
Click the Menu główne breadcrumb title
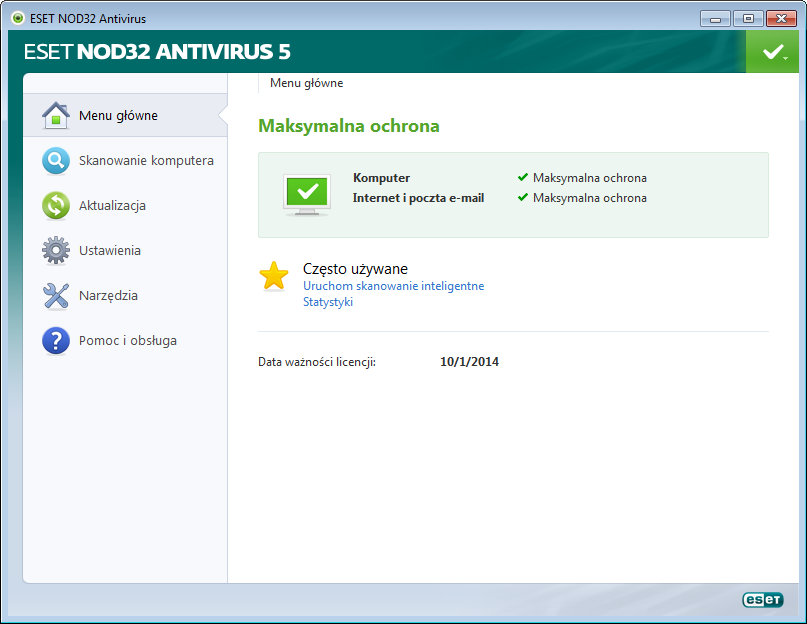tap(307, 83)
